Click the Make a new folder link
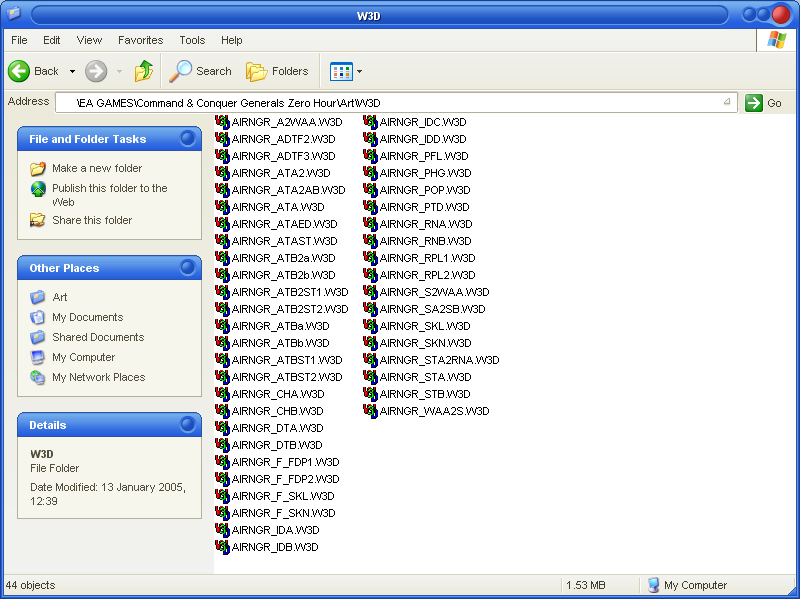Image resolution: width=800 pixels, height=599 pixels. pos(97,168)
